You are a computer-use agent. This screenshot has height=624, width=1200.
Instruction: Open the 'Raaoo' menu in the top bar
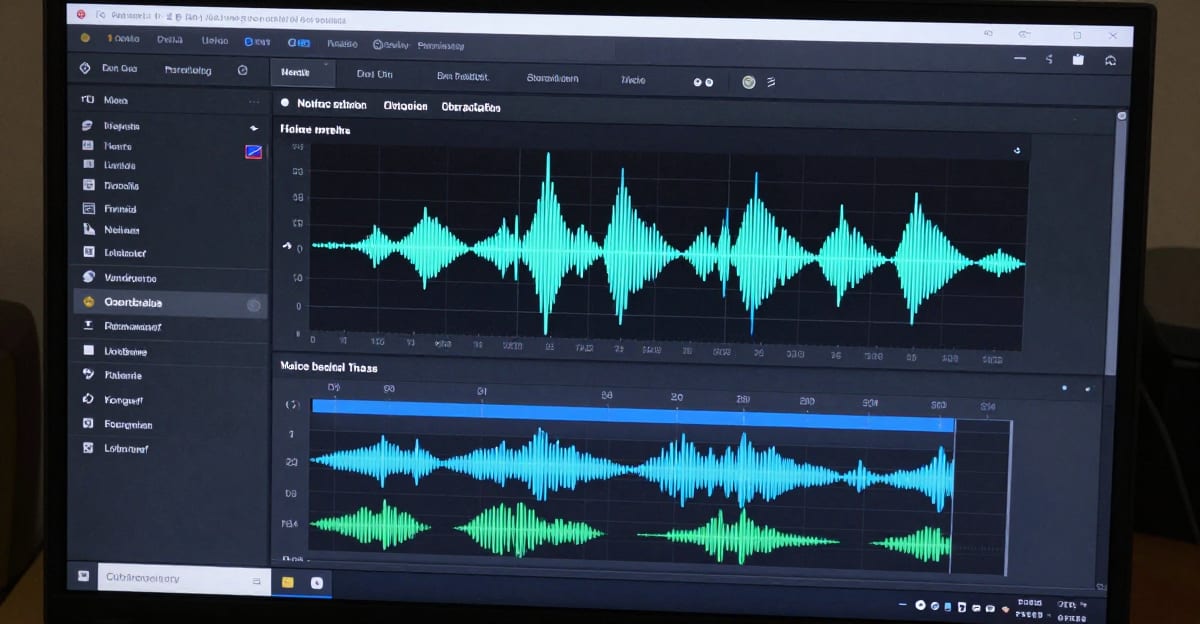342,43
